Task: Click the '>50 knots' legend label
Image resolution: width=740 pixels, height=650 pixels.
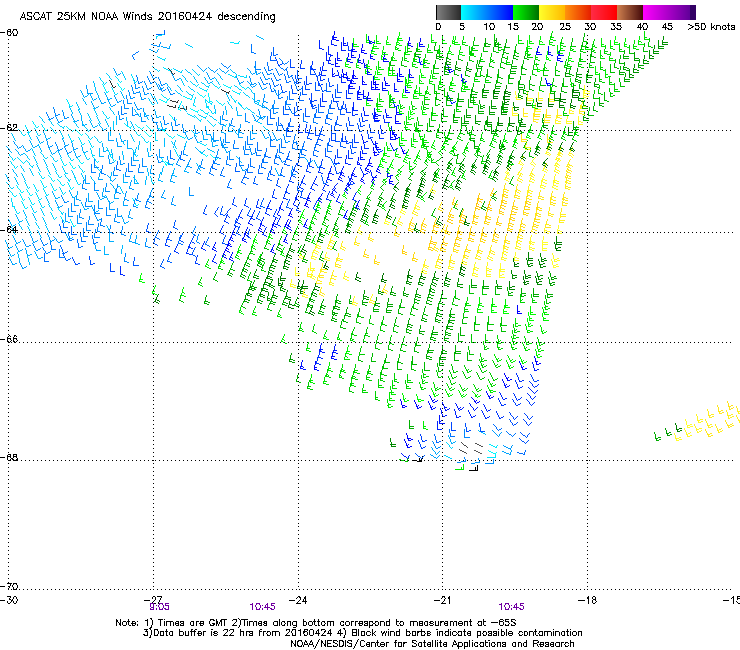Action: 711,27
